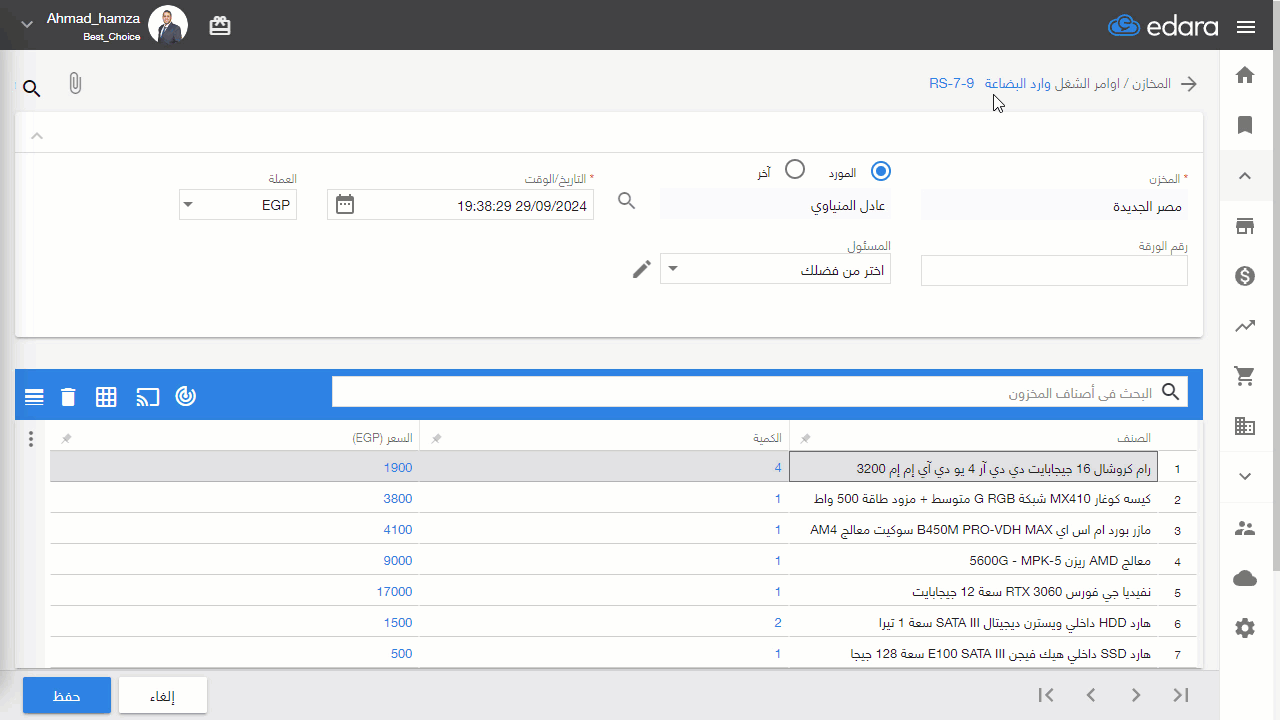The height and width of the screenshot is (720, 1280).
Task: Open the cloud sidebar icon
Action: 1245,578
